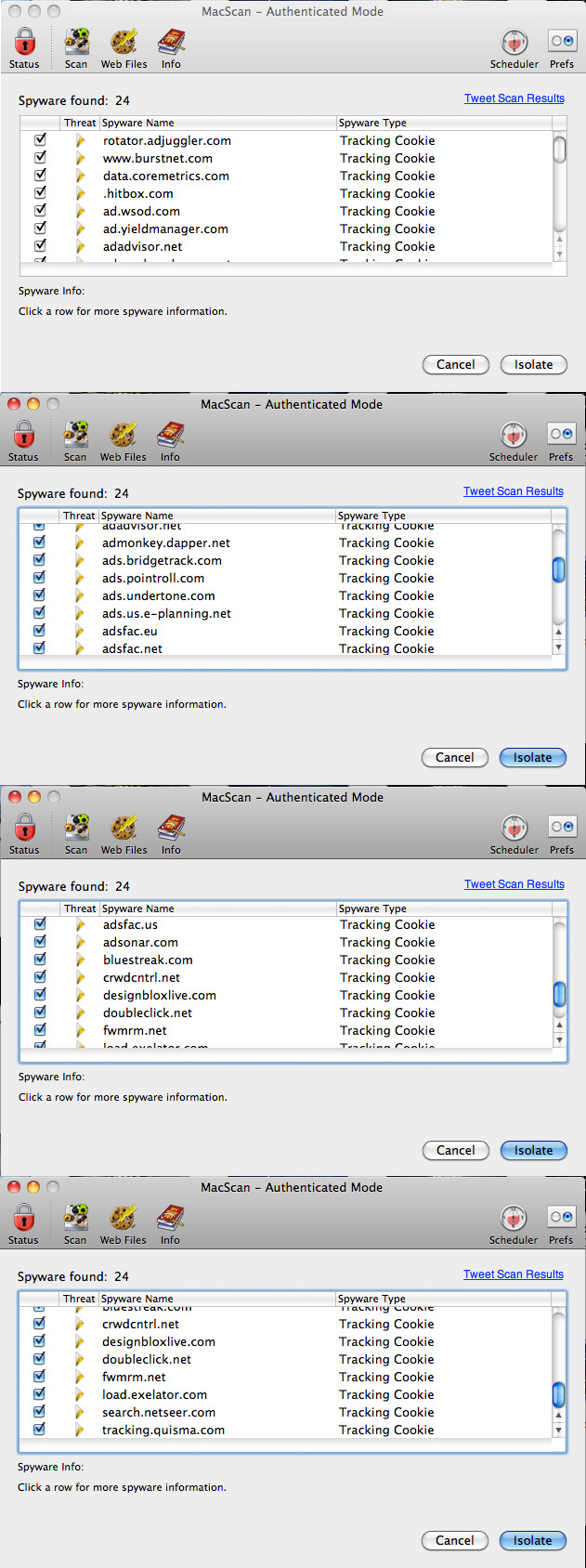Open Web Files in window listing tracking.quisma.com
The height and width of the screenshot is (1568, 586).
[123, 1224]
